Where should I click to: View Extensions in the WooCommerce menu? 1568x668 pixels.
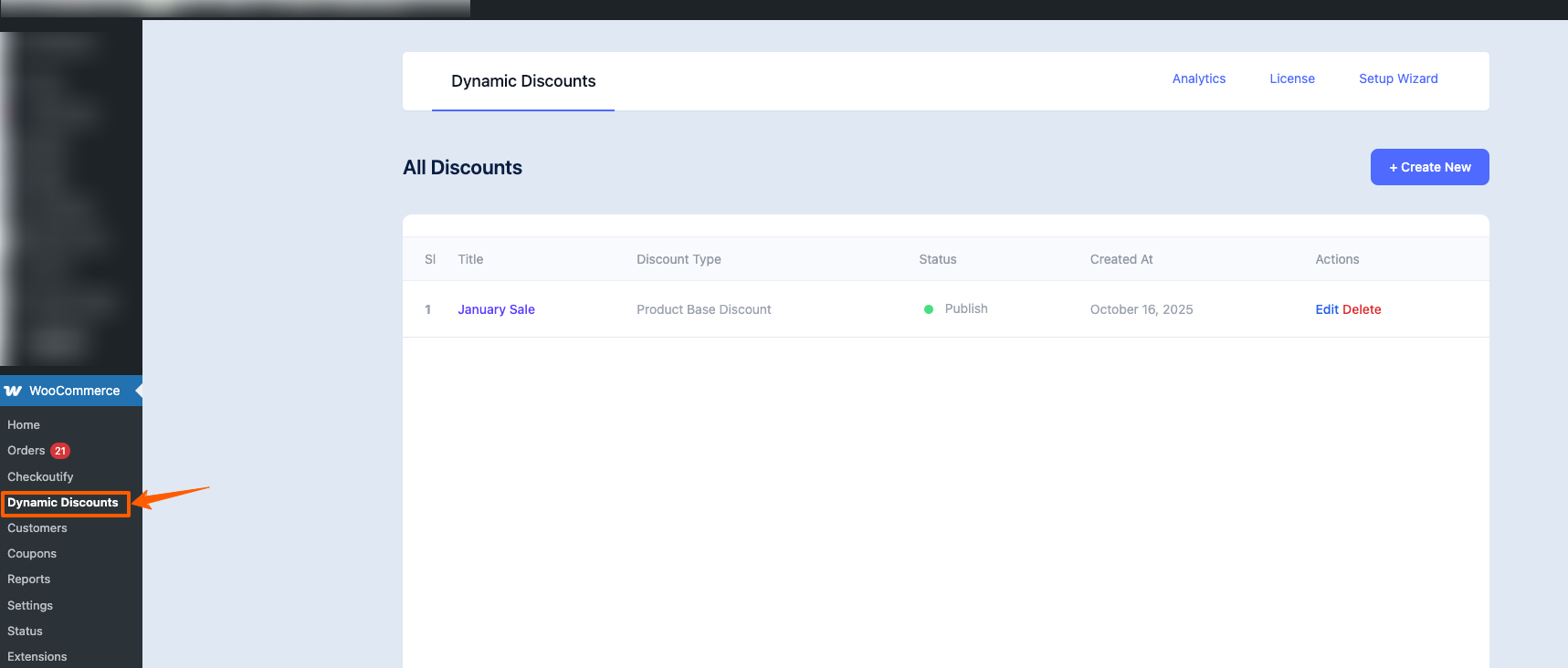[x=37, y=657]
